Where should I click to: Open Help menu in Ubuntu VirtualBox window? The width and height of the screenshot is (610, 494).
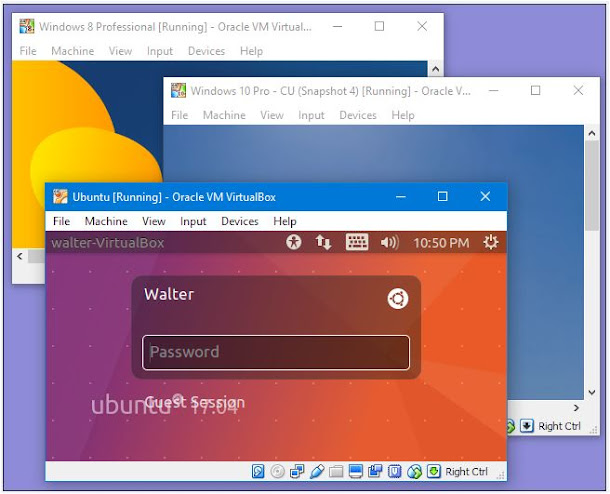coord(285,221)
